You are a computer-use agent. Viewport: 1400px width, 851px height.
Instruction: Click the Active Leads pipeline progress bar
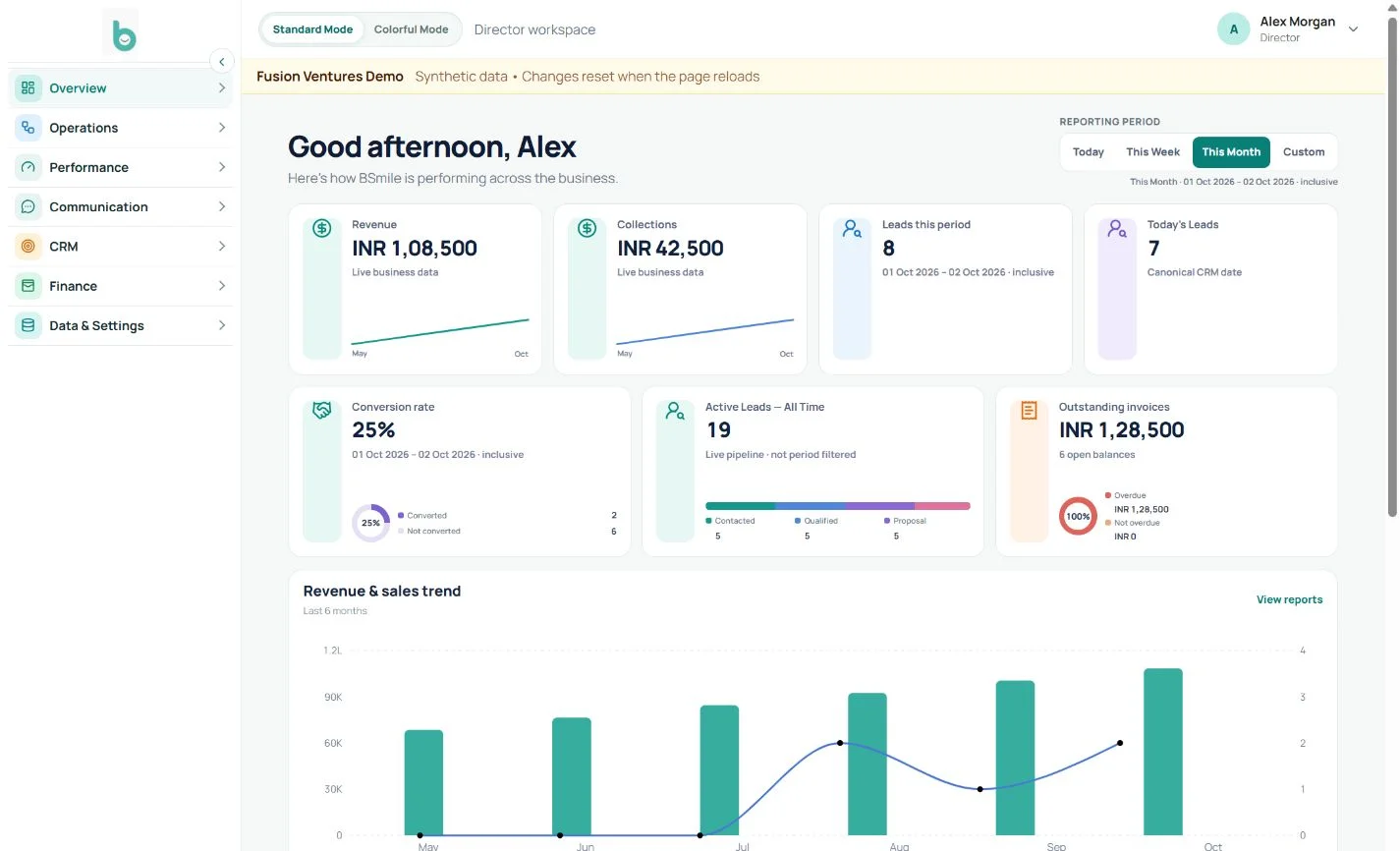[x=838, y=506]
